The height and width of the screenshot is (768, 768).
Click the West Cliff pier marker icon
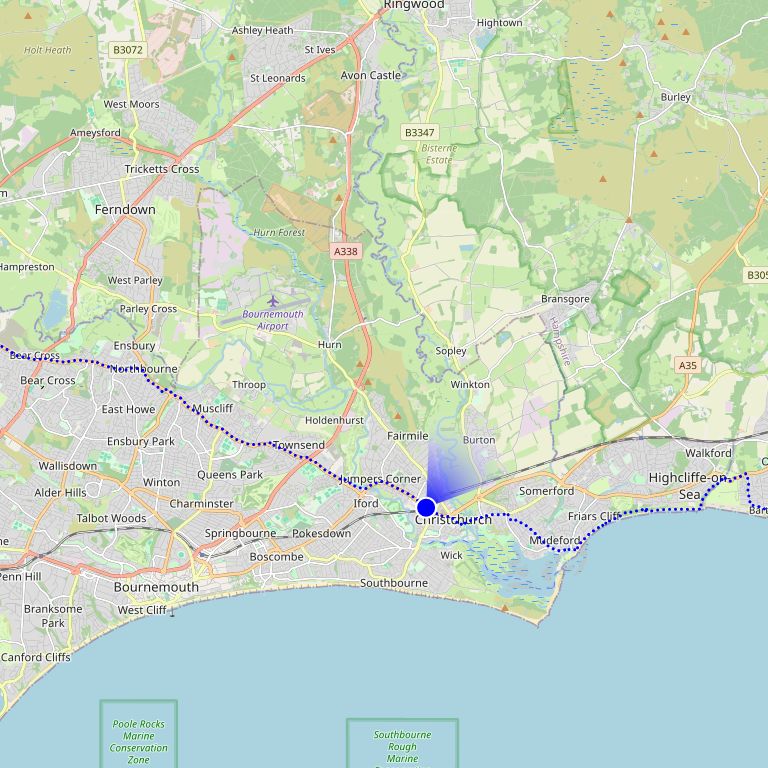pos(172,611)
